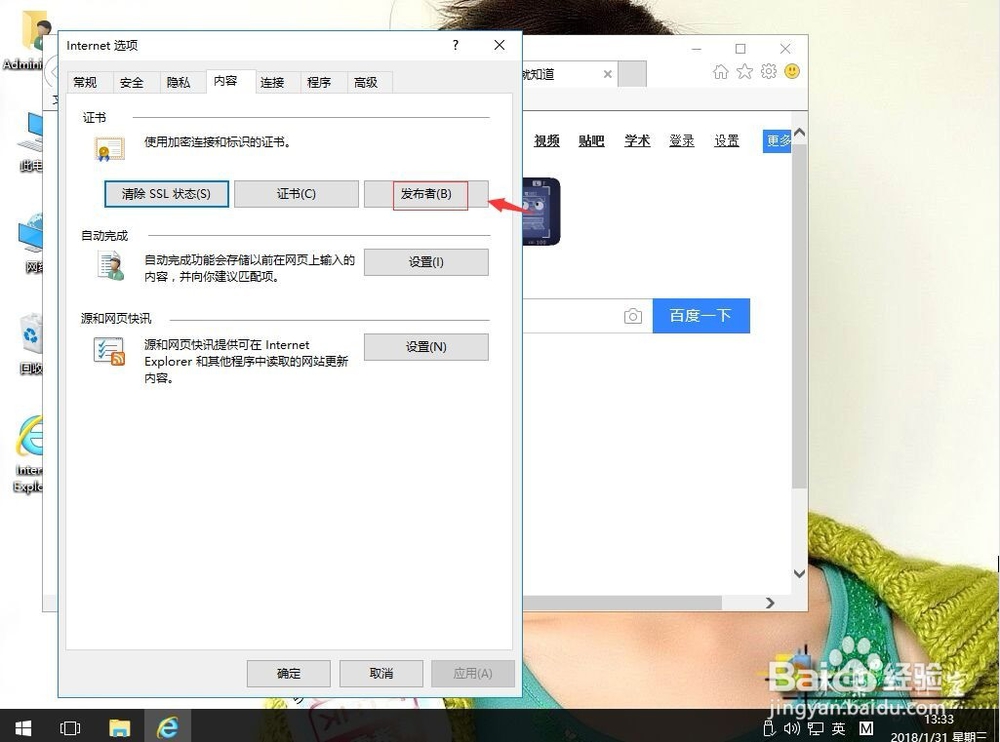The height and width of the screenshot is (742, 1000).
Task: Open the Windows Start menu
Action: tap(23, 728)
